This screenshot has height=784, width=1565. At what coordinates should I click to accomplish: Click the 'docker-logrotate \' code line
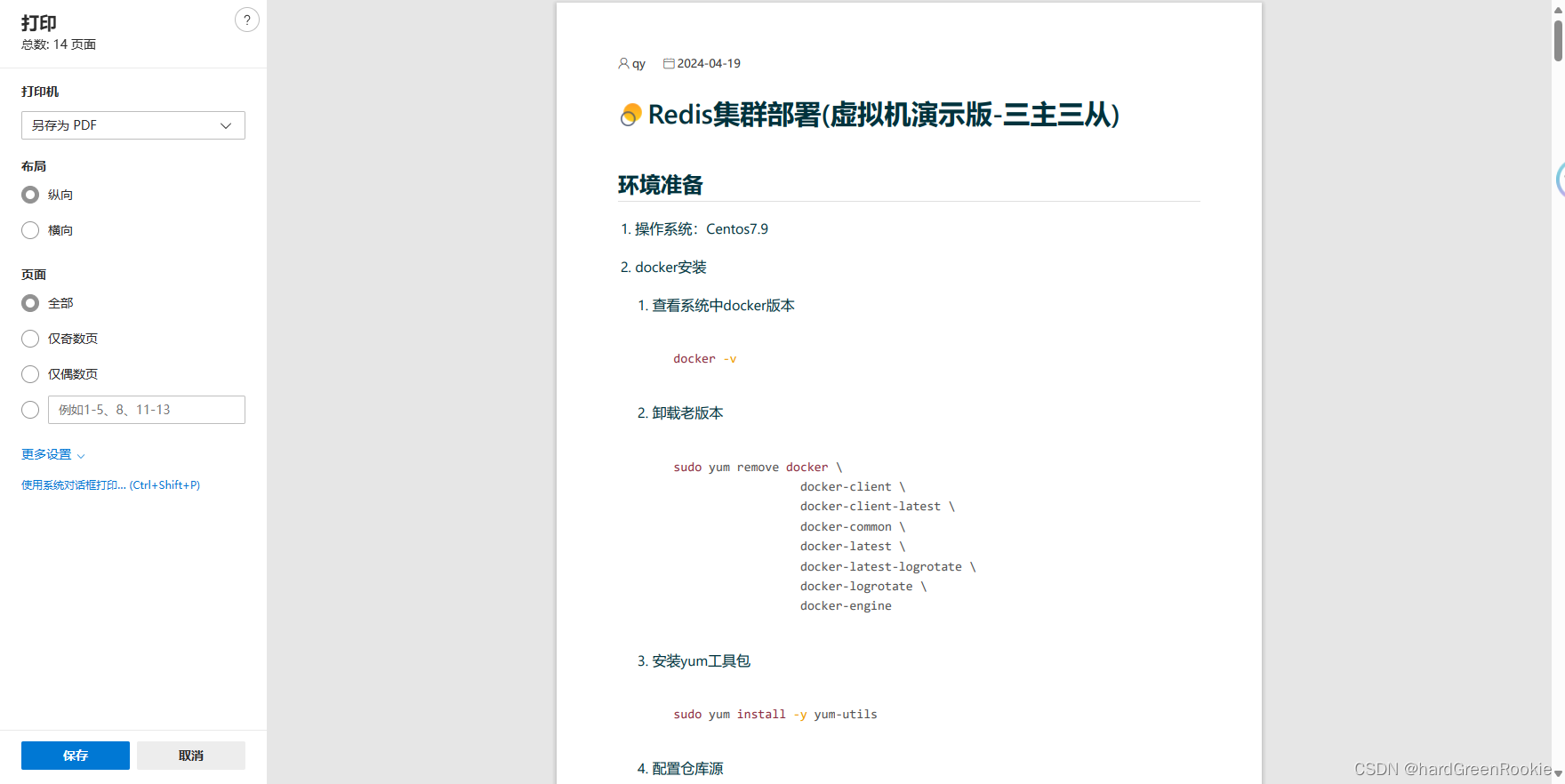tap(863, 586)
